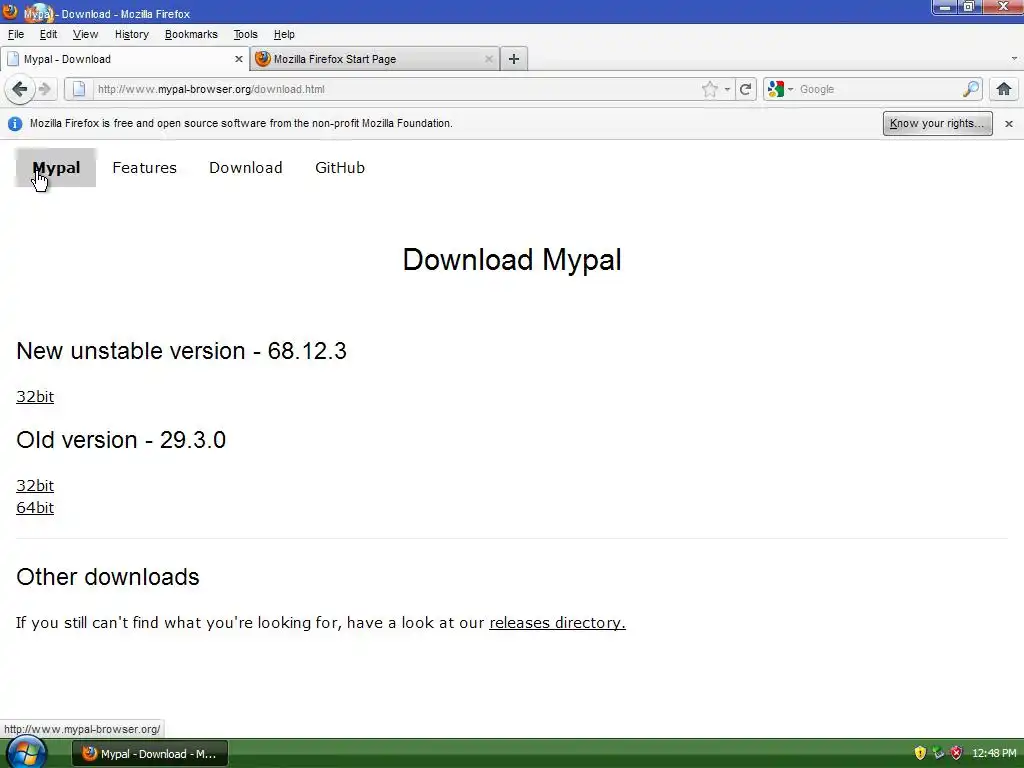Open the Google search engine dropdown
Viewport: 1024px width, 768px height.
pos(780,89)
